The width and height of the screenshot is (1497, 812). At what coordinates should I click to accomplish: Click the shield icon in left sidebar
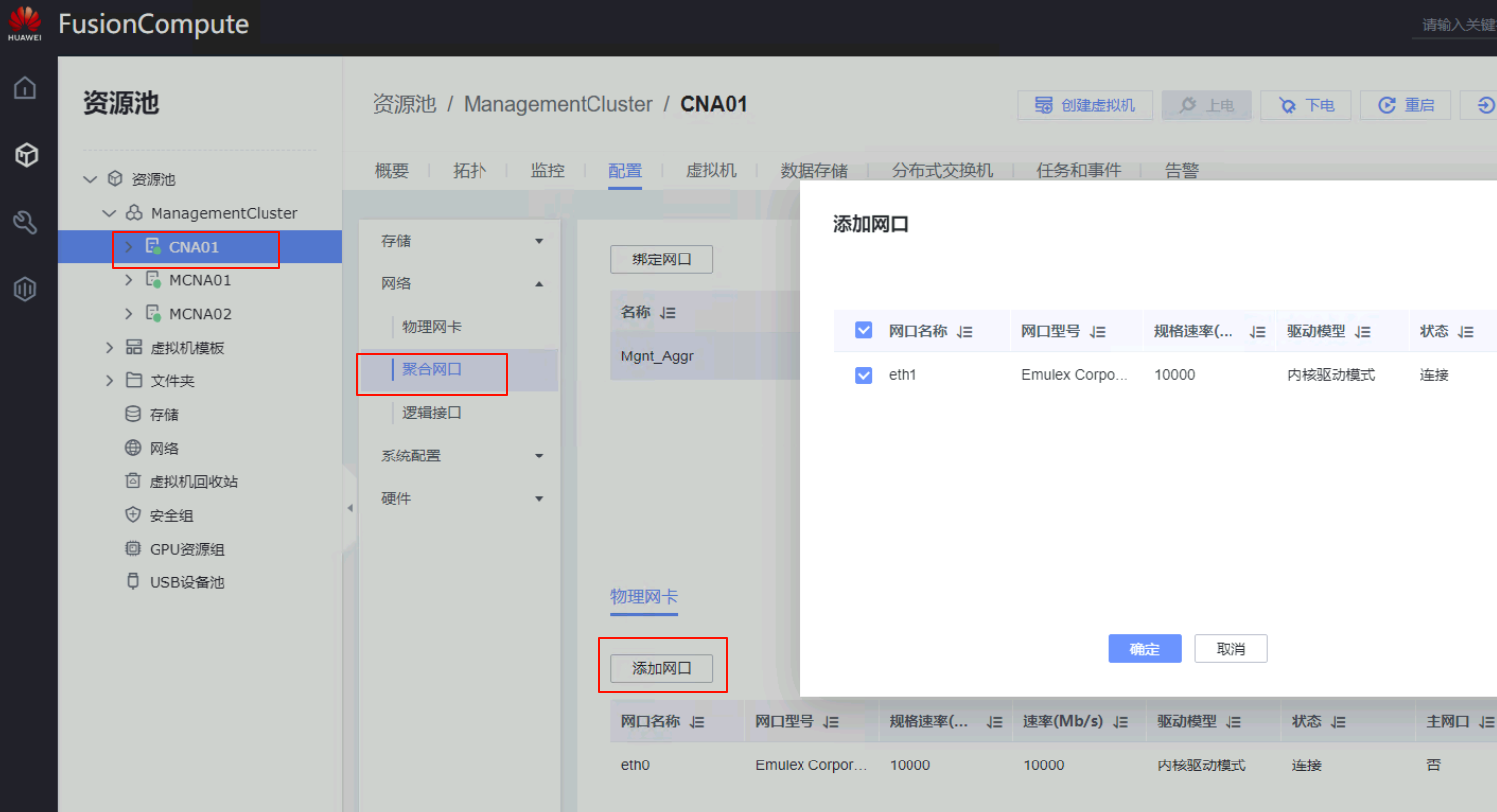25,289
